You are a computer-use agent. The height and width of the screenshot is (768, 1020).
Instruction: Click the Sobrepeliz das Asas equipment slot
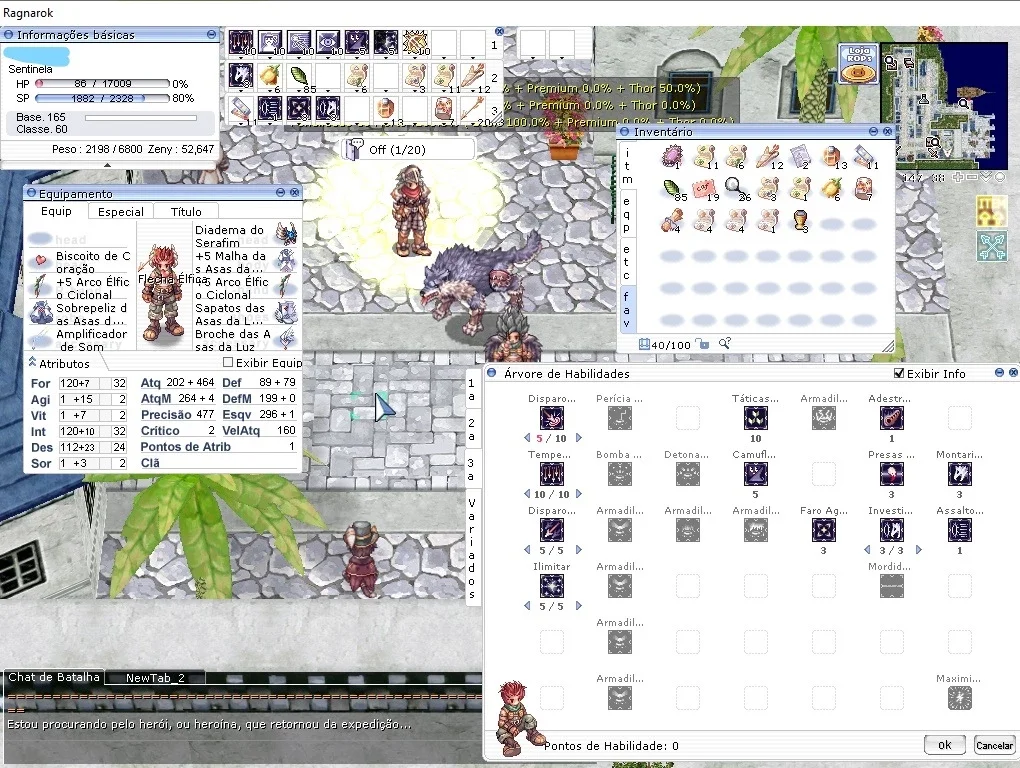point(80,314)
